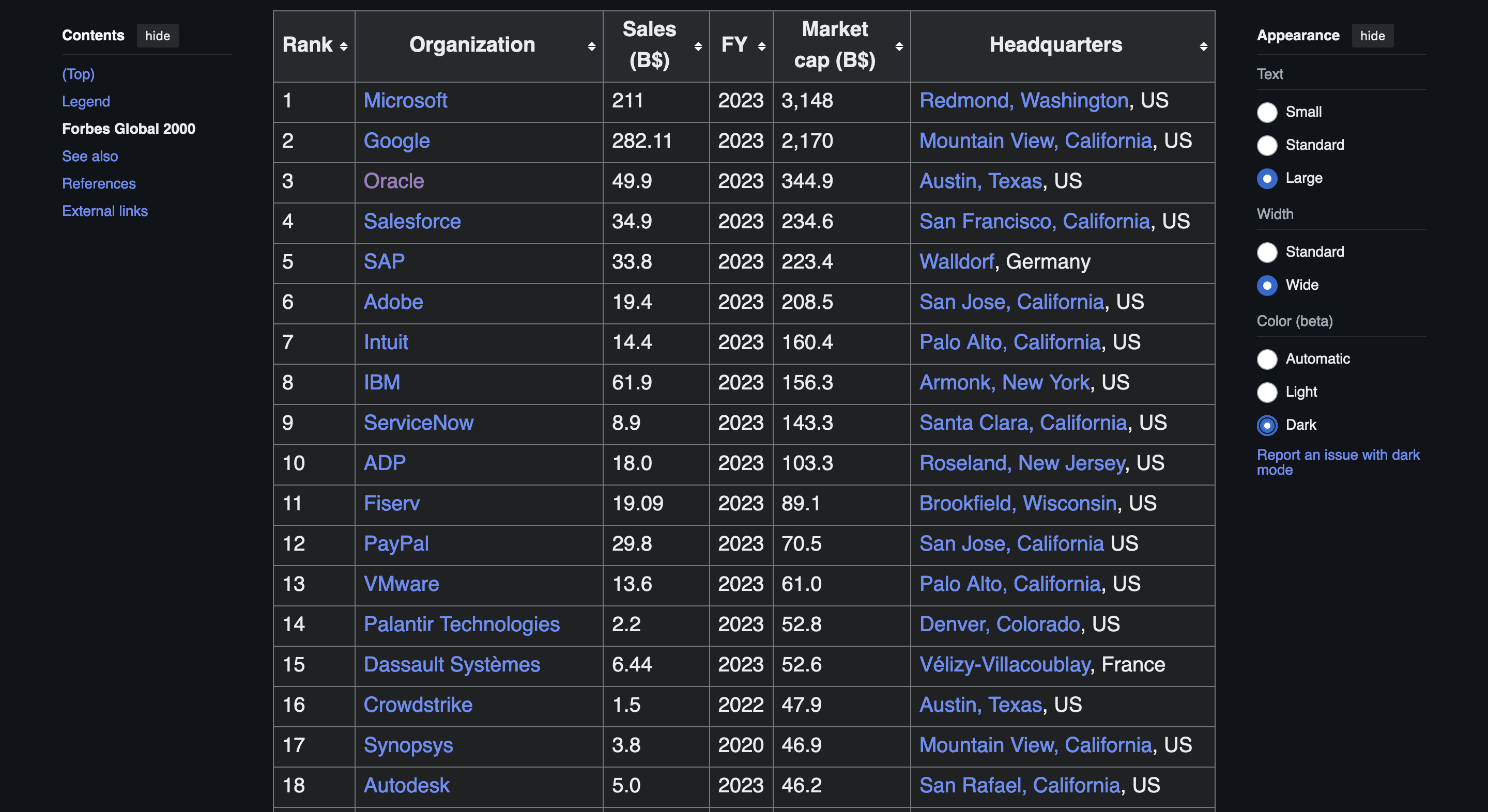Click Synopsys fiscal year 2020 cell
Screen dimensions: 1488x812
[741, 746]
